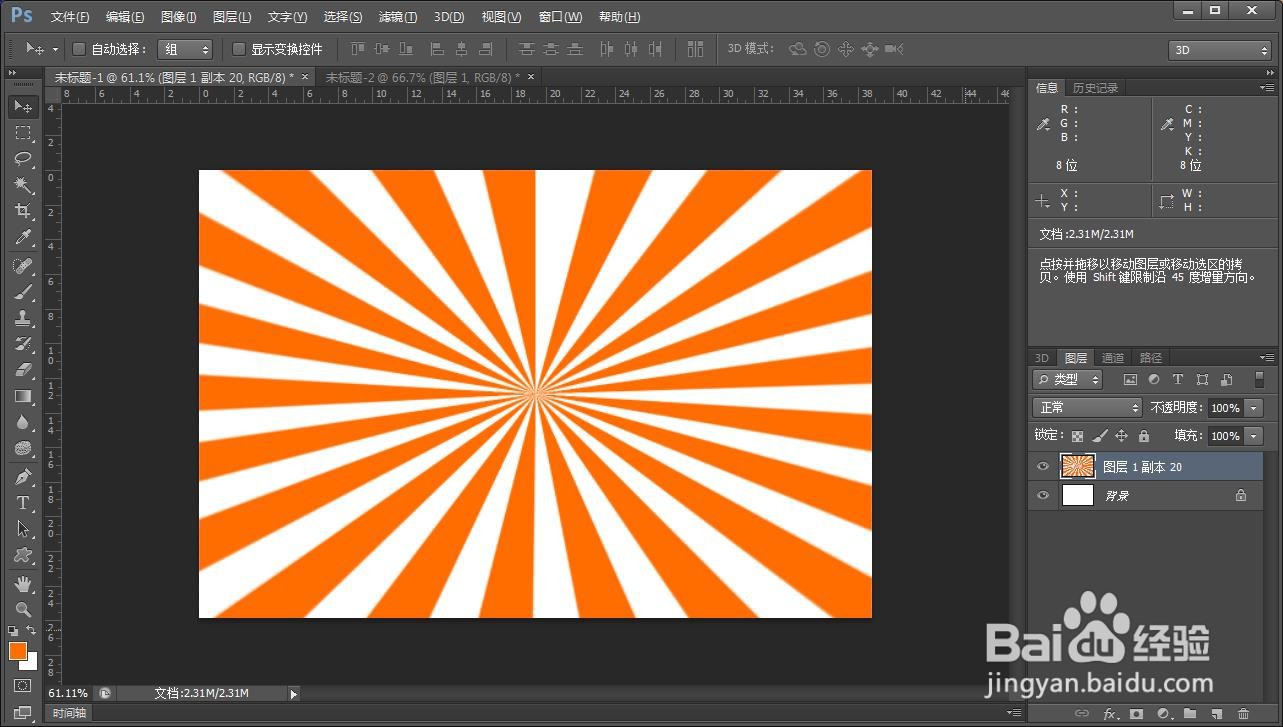
Task: Select the Rectangular Marquee tool
Action: point(23,132)
